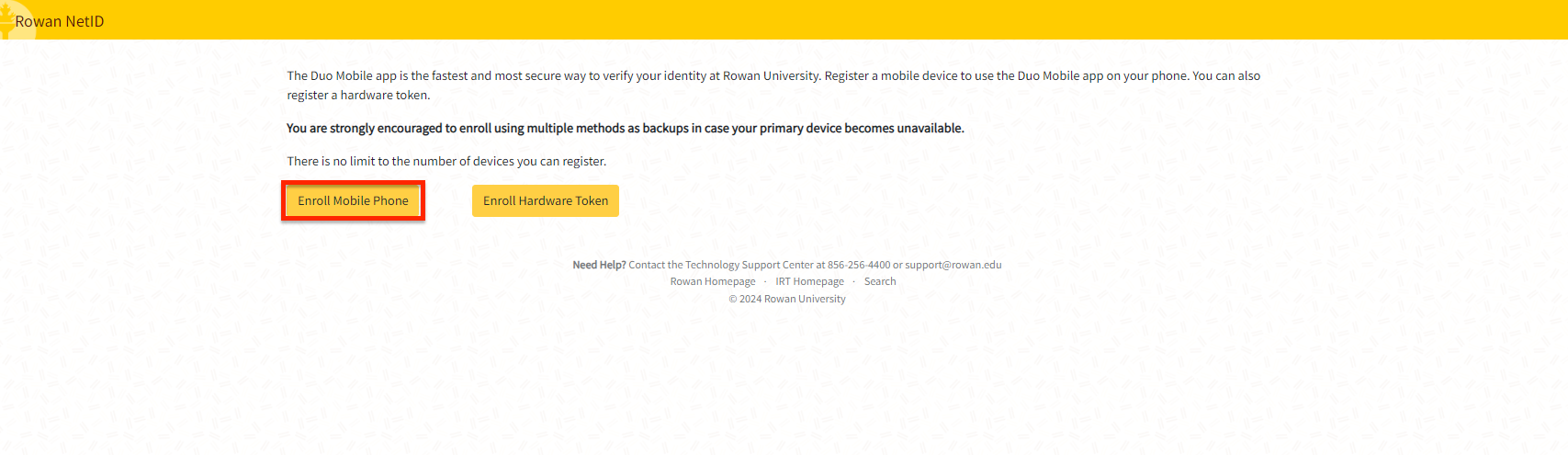This screenshot has height=455, width=1568.
Task: Open the Search link in the footer
Action: click(x=879, y=281)
